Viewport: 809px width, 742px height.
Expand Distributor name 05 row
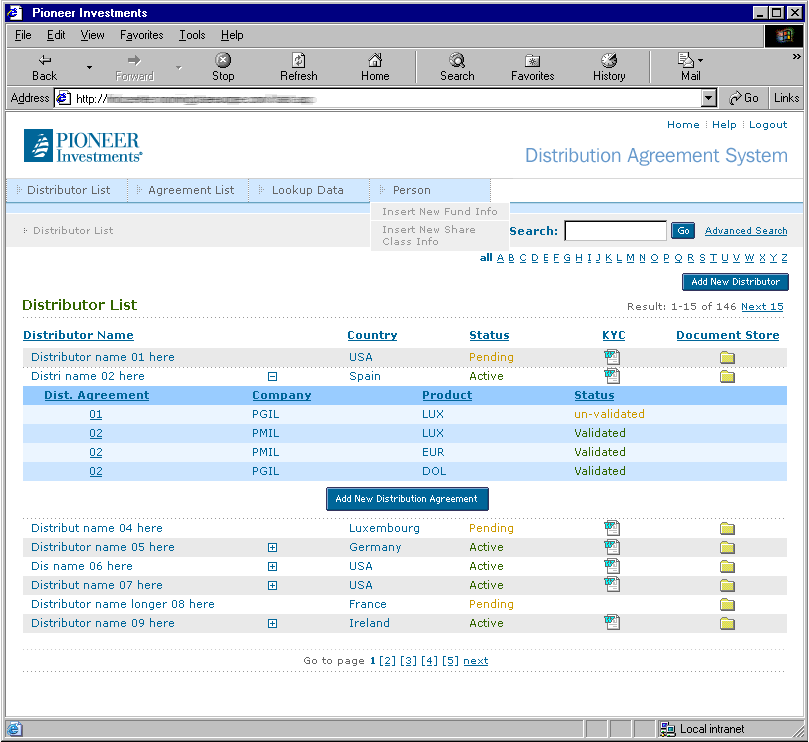(272, 548)
